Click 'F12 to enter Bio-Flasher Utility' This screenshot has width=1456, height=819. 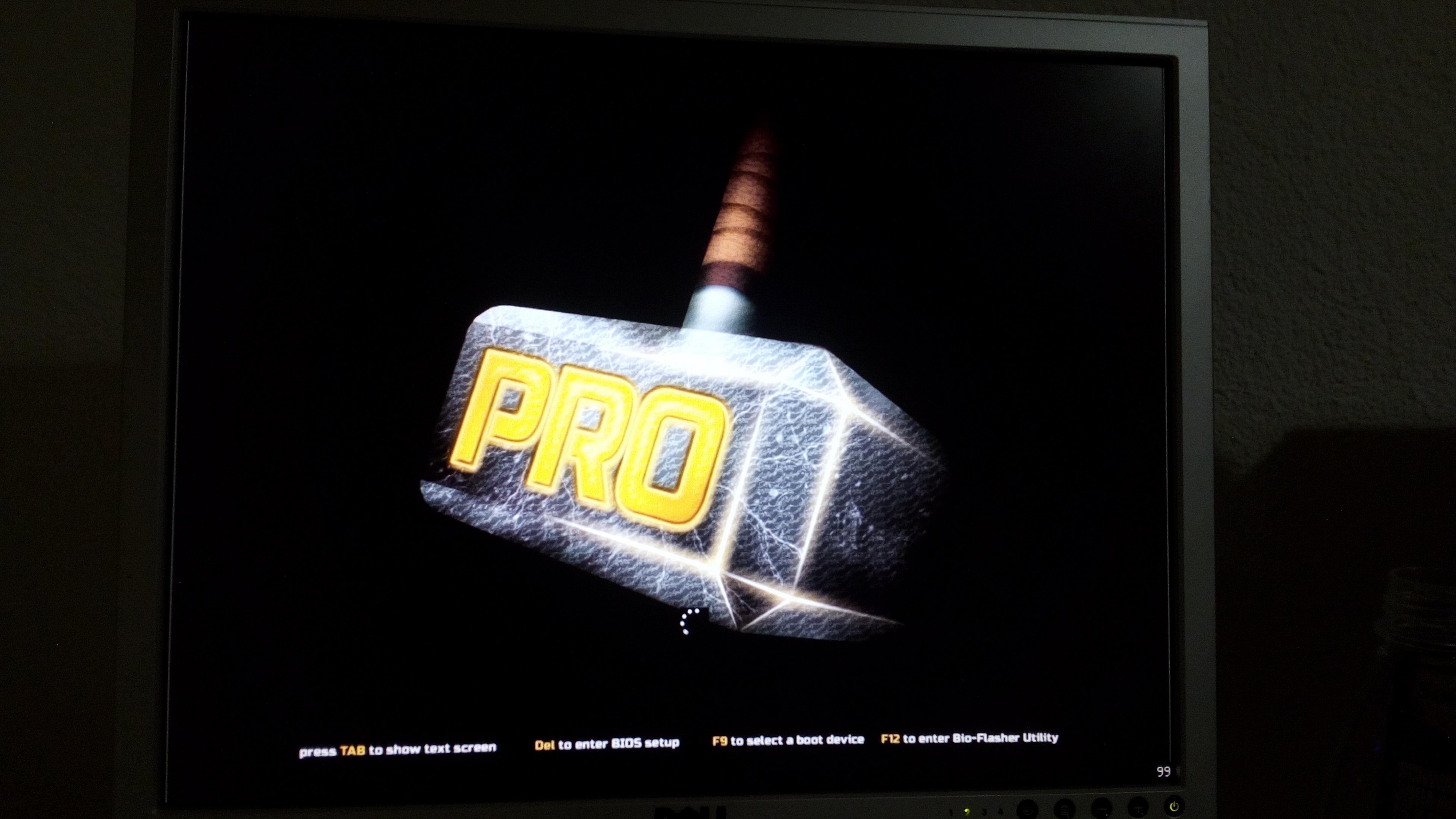[969, 738]
